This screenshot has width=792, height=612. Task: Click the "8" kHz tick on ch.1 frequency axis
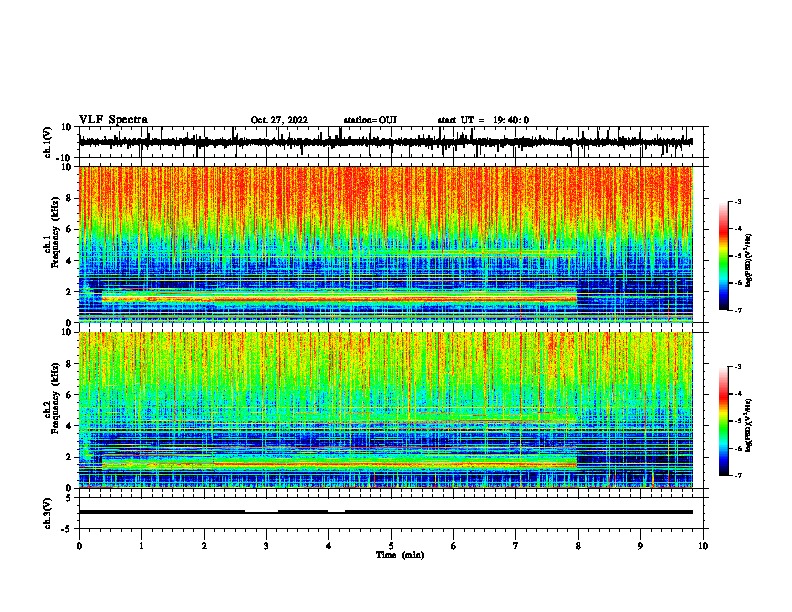tap(69, 198)
